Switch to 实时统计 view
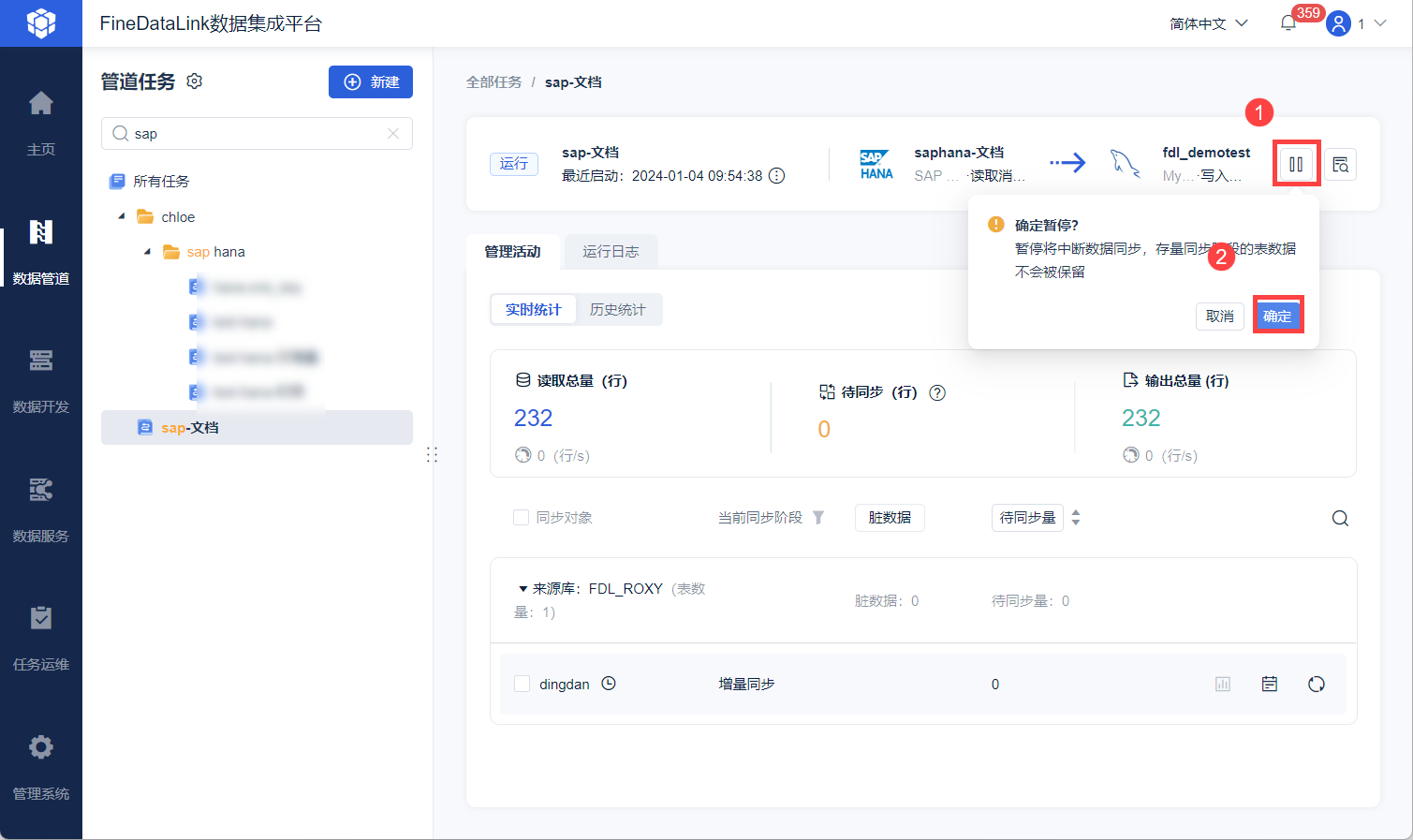Image resolution: width=1413 pixels, height=840 pixels. point(534,310)
